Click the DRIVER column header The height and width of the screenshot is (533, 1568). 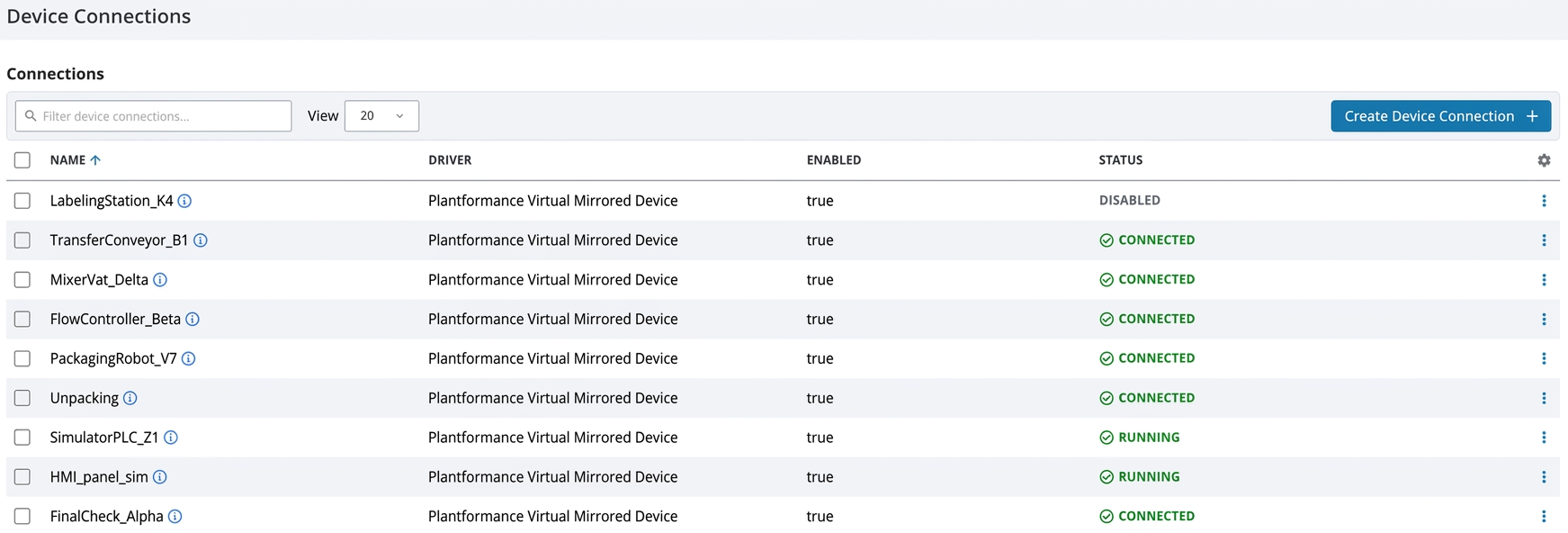(x=450, y=160)
